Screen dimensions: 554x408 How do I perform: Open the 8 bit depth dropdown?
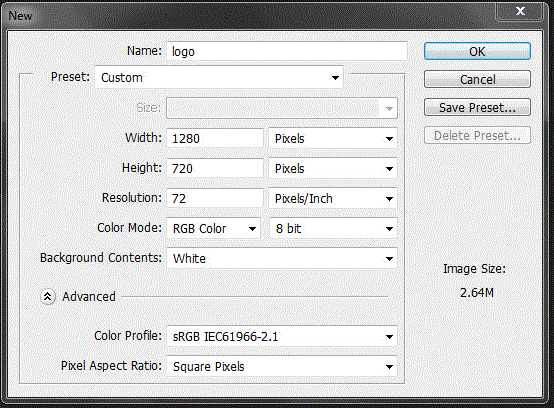(333, 229)
